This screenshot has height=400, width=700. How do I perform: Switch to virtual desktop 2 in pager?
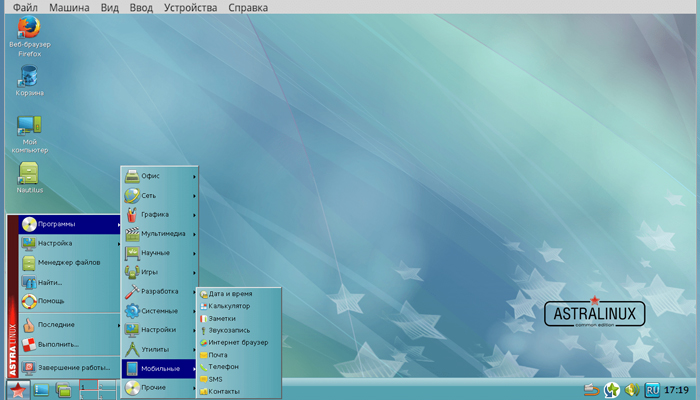point(107,385)
